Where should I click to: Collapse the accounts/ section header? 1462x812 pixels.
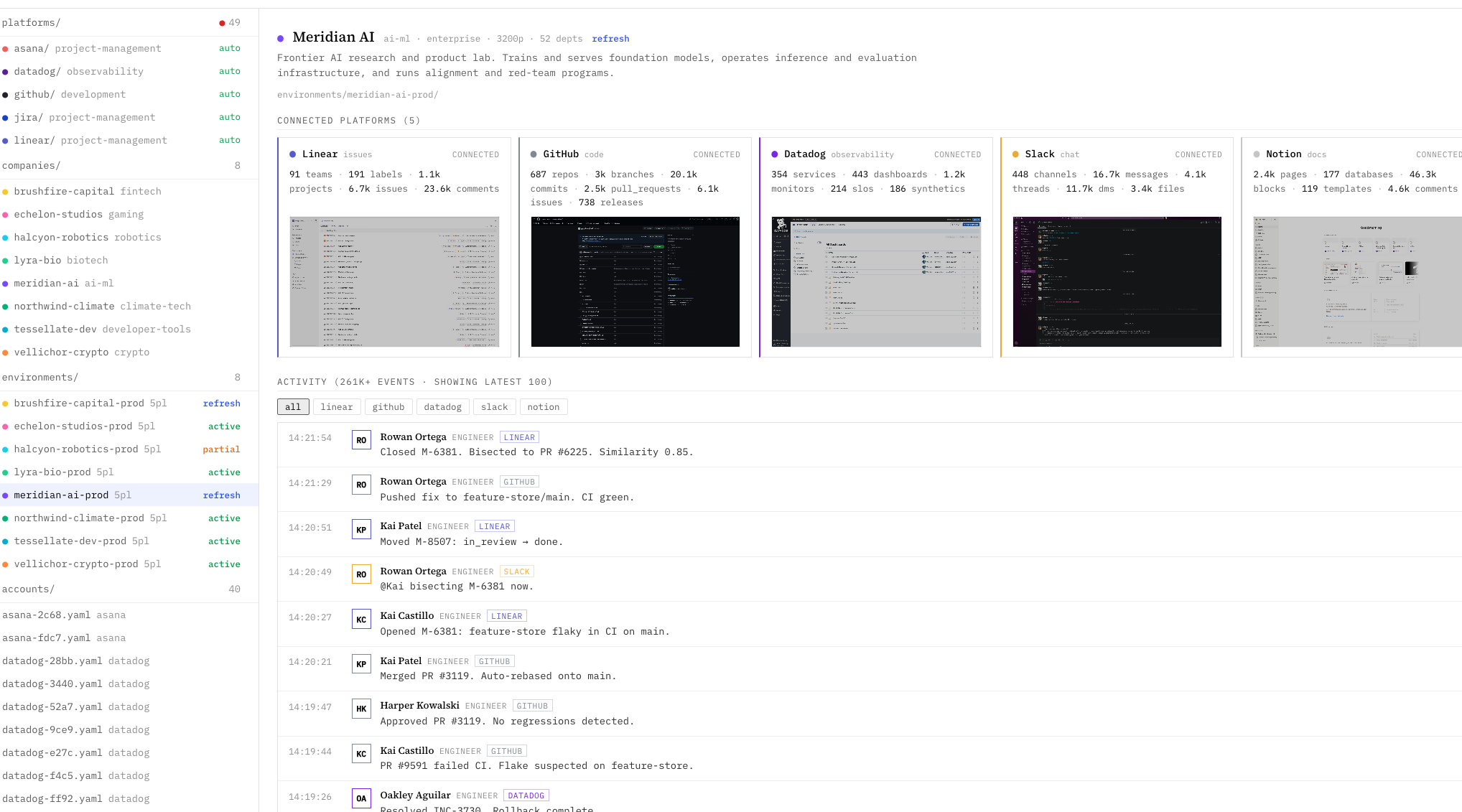pyautogui.click(x=29, y=589)
